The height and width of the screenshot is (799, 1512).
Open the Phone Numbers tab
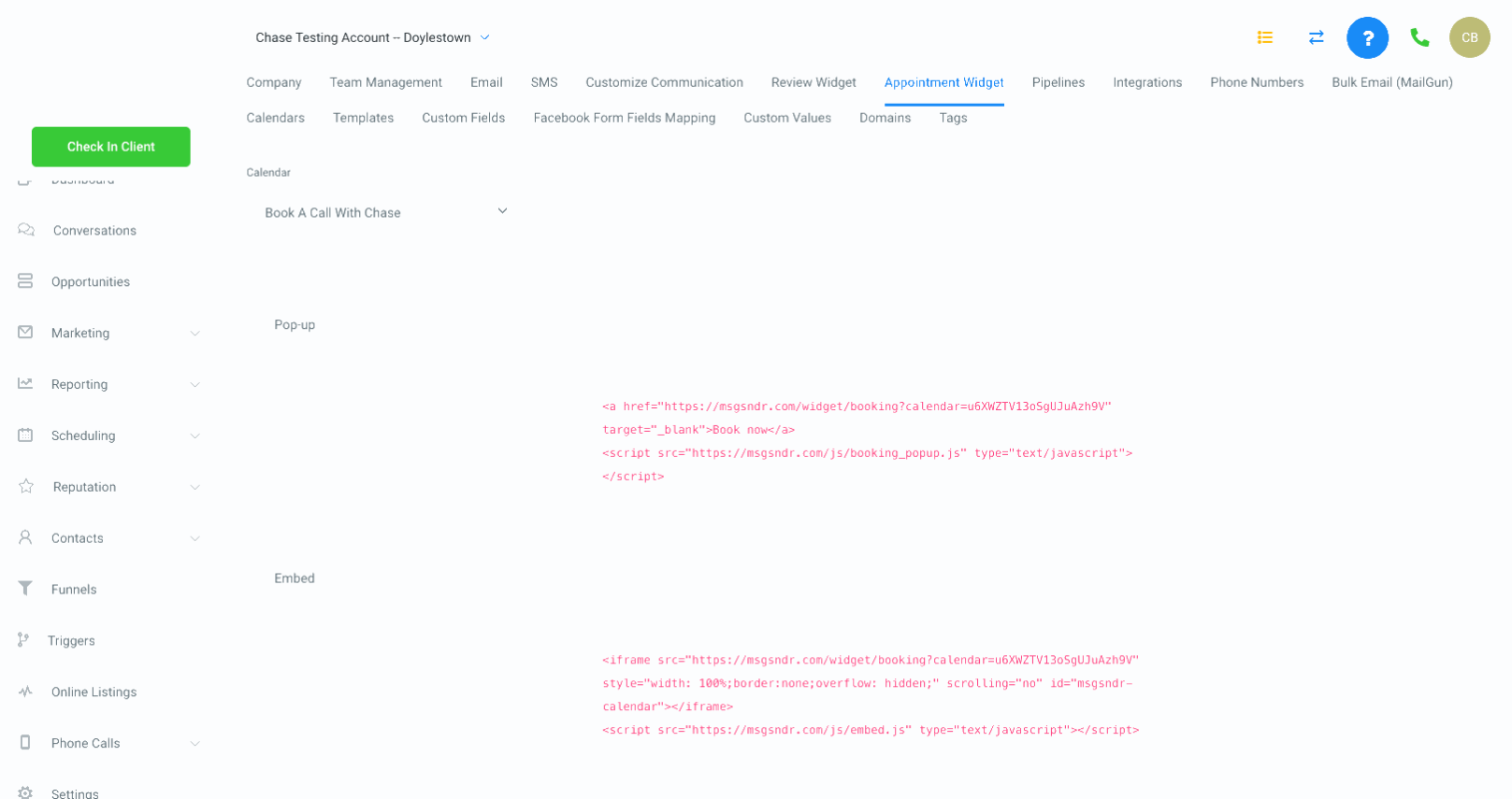click(x=1257, y=82)
